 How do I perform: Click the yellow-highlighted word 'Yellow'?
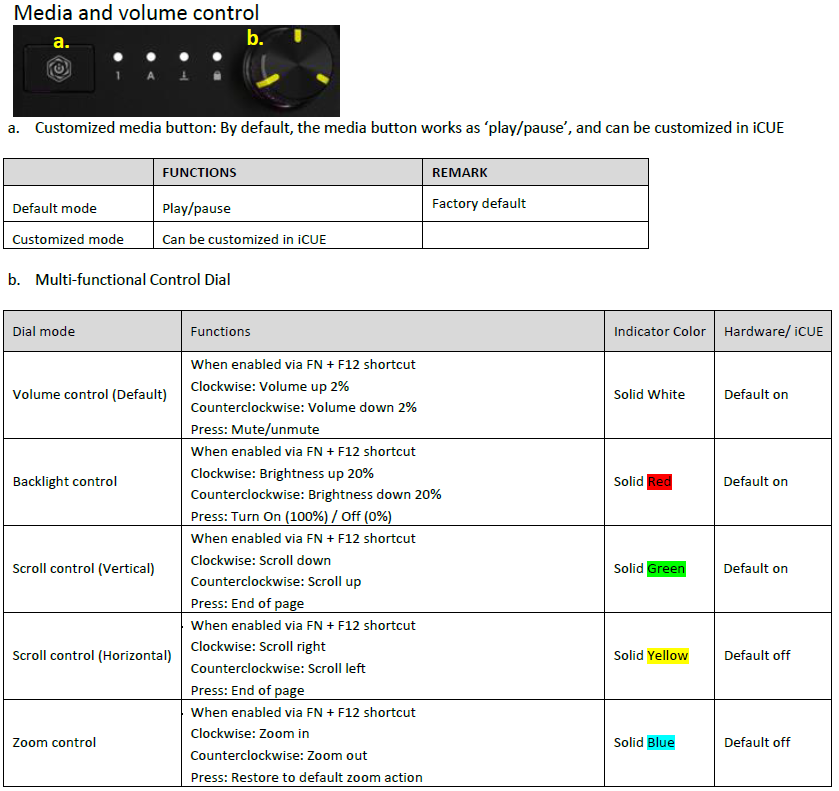click(x=668, y=656)
